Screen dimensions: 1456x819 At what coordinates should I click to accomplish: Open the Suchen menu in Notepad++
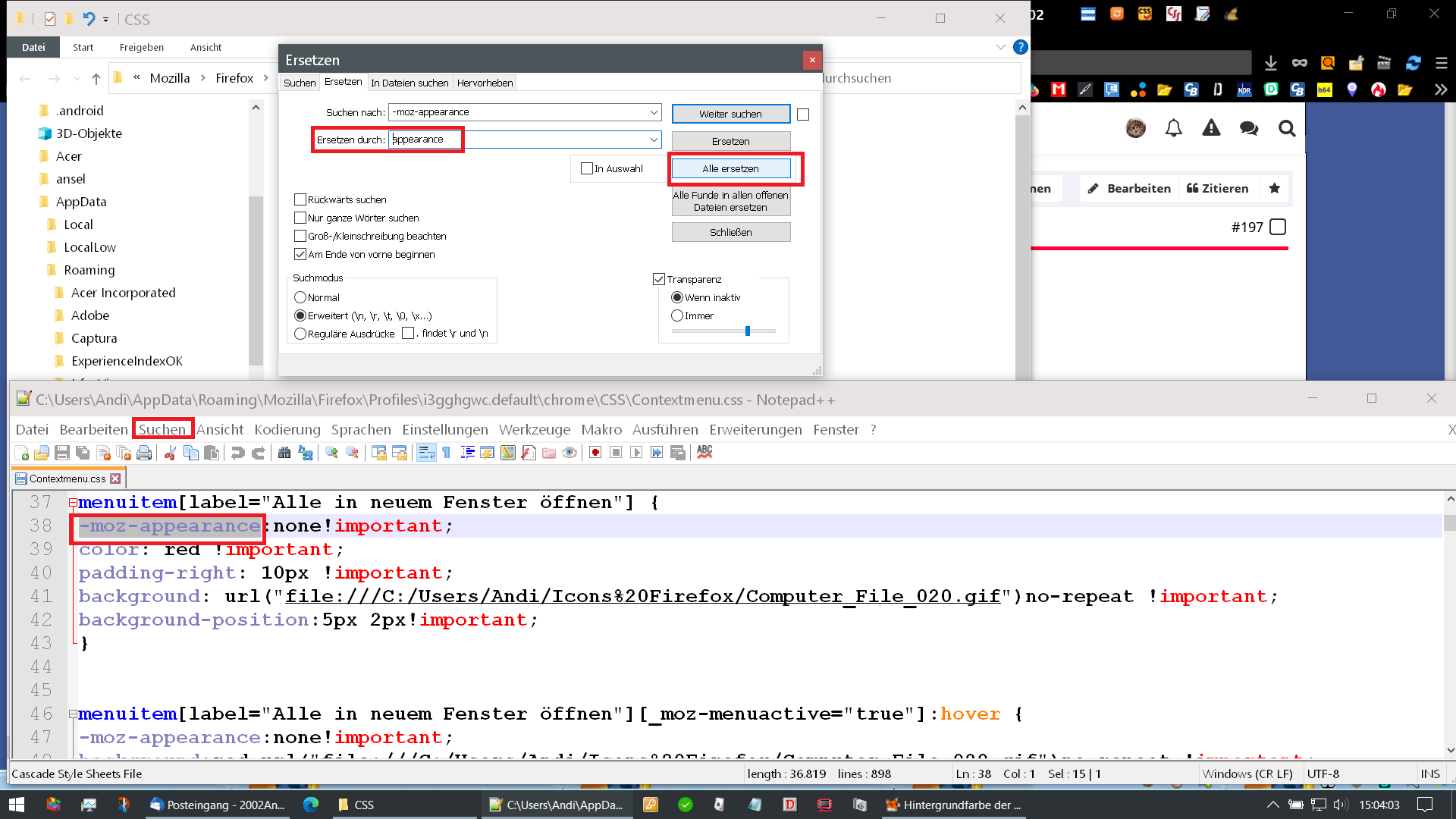pos(162,429)
